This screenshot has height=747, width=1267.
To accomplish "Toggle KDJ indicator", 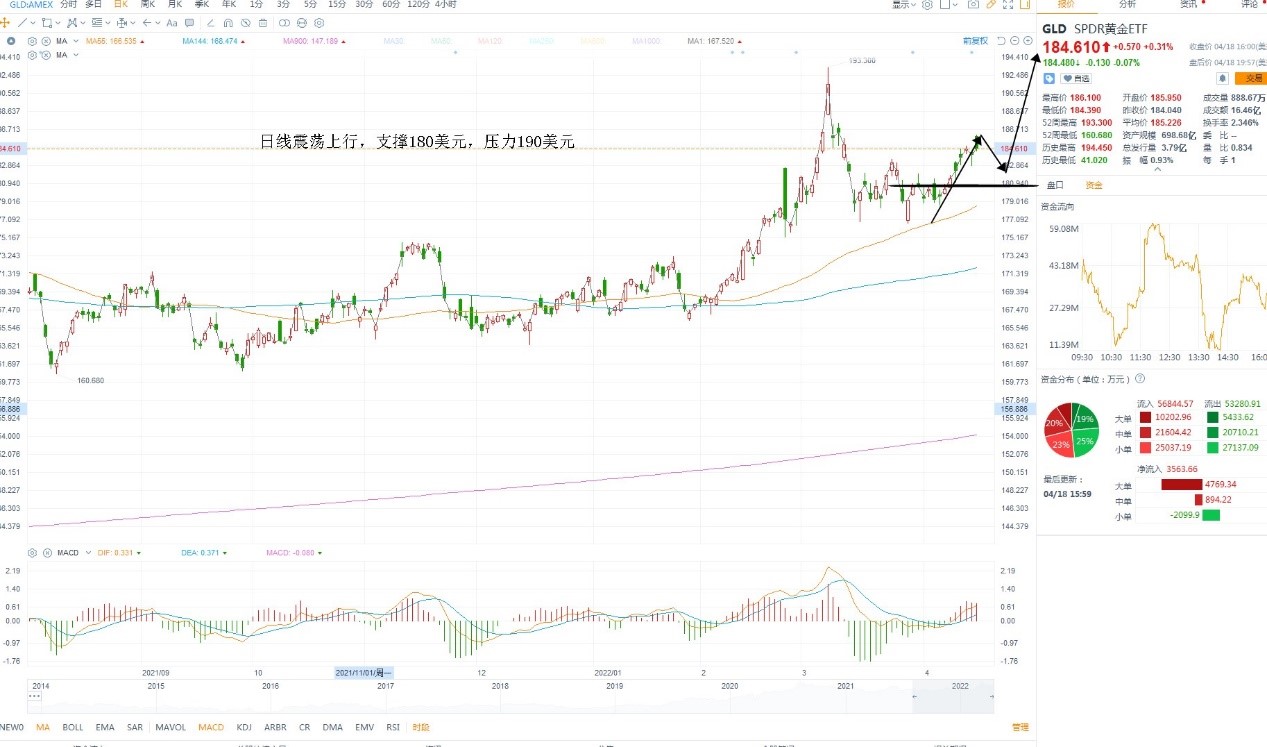I will [245, 727].
